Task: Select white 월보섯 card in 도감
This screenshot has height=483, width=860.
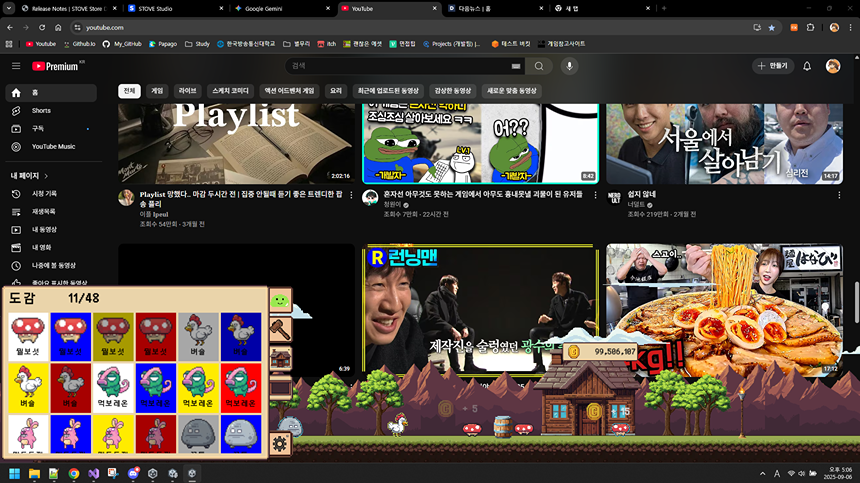Action: click(x=28, y=337)
